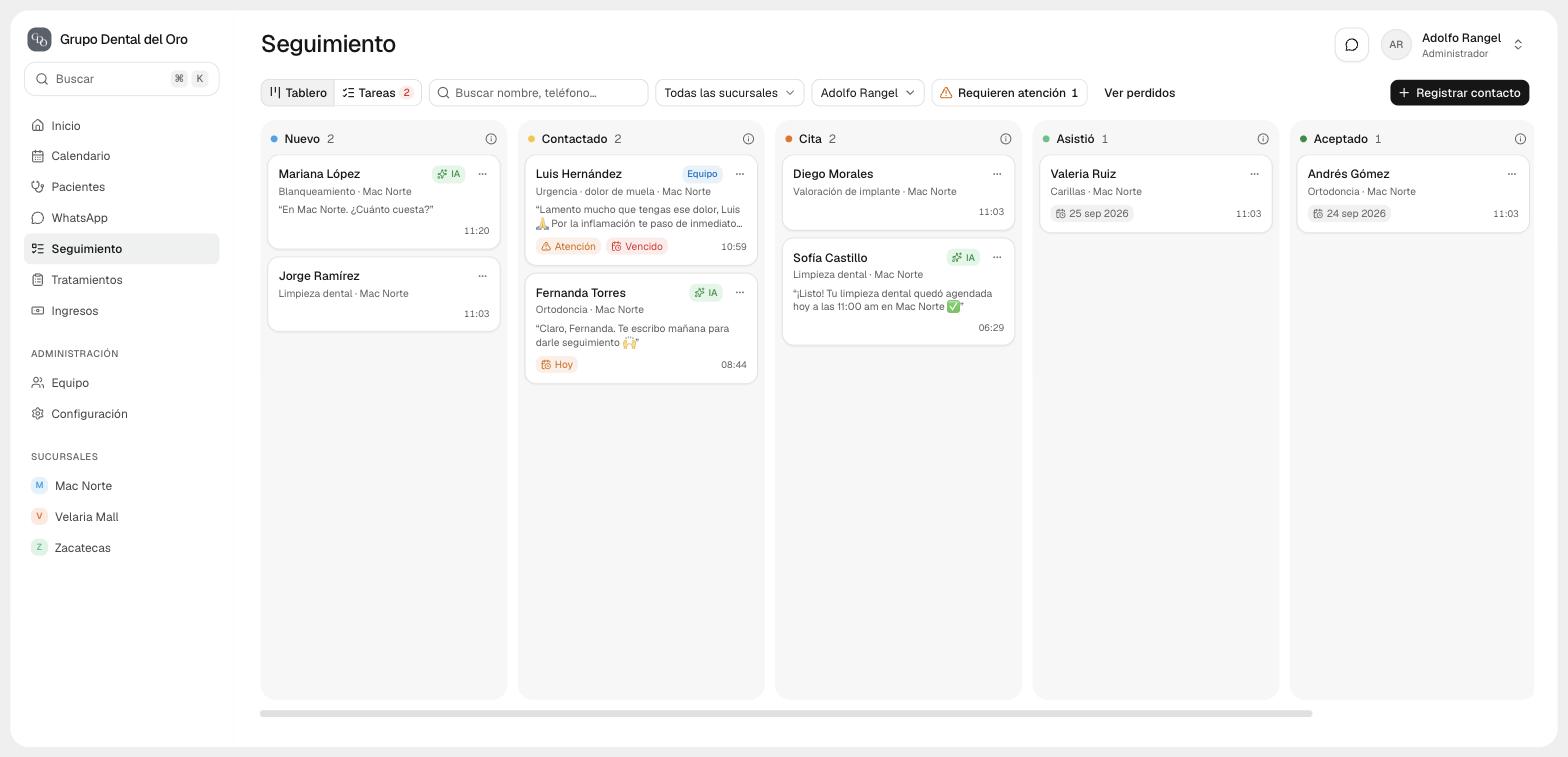Screen dimensions: 1568x757
Task: Click Registrar contacto button
Action: (1459, 93)
